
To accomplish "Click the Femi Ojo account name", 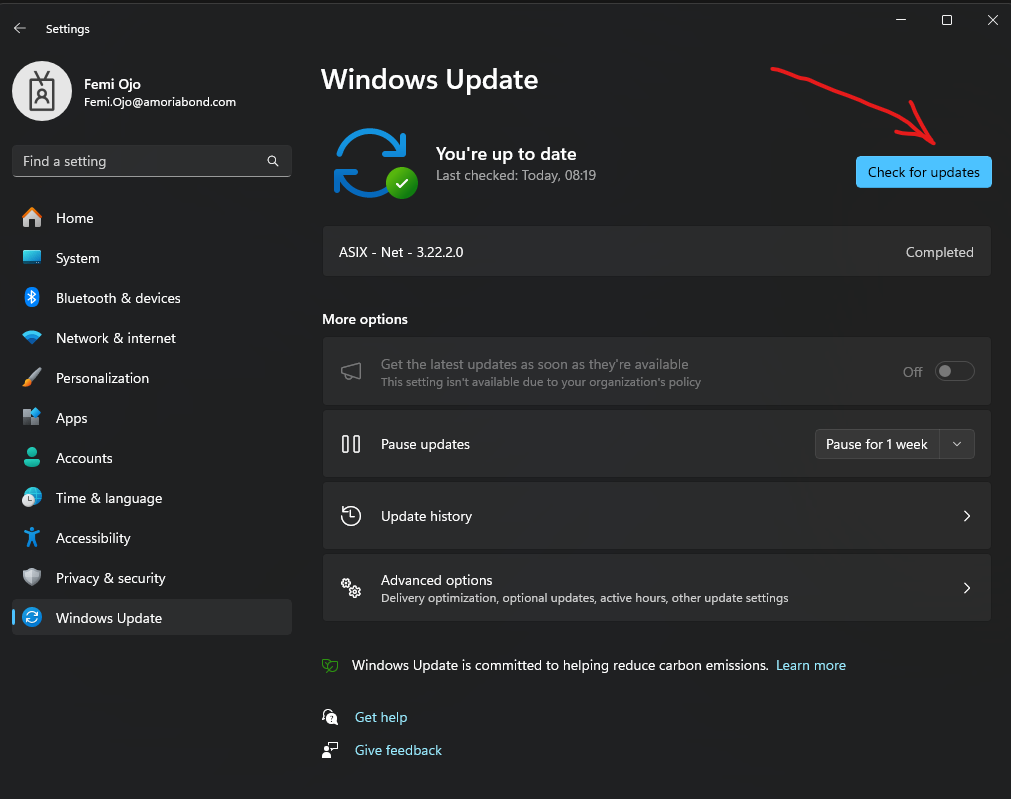I will (112, 84).
